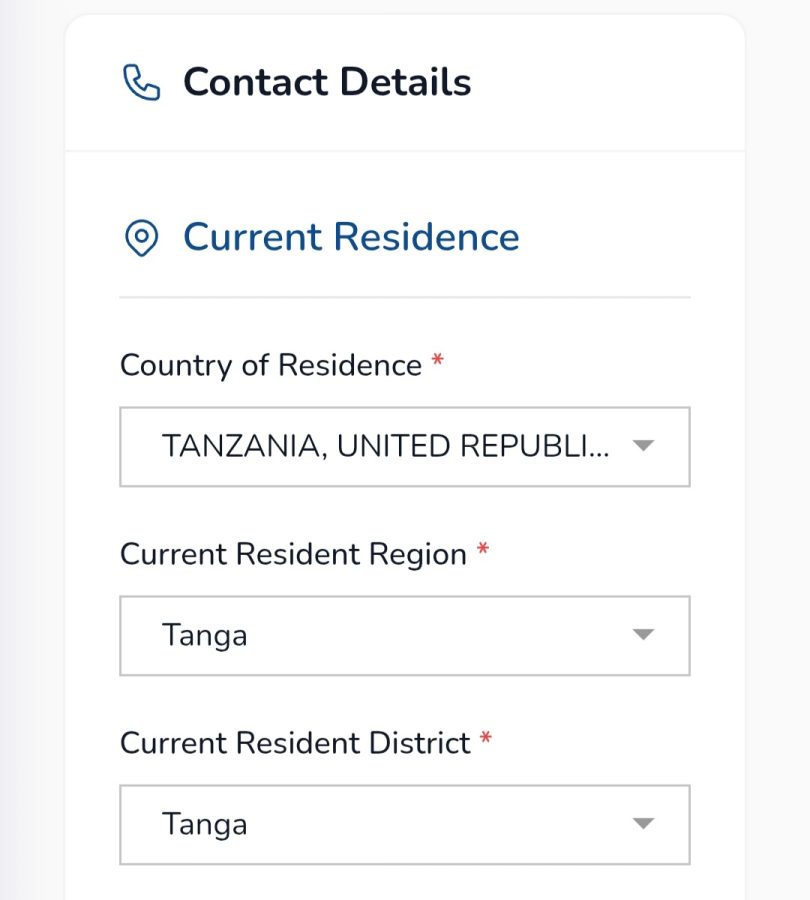Screen dimensions: 810x900
Task: Select the Contact Details heading
Action: point(326,82)
